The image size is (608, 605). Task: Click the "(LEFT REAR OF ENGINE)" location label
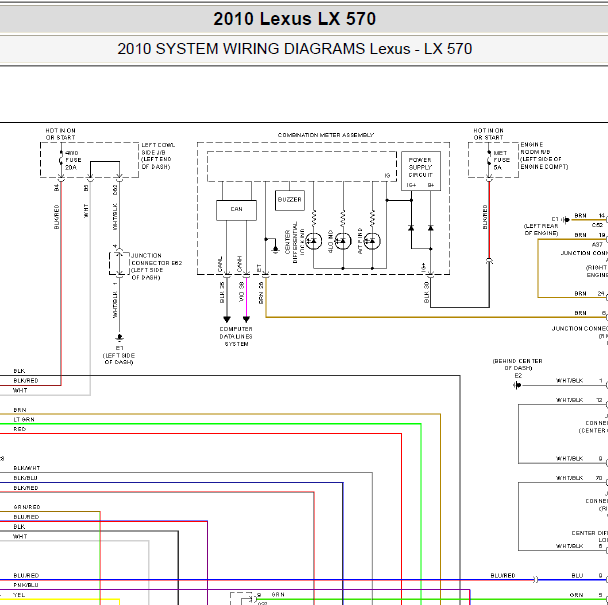541,230
